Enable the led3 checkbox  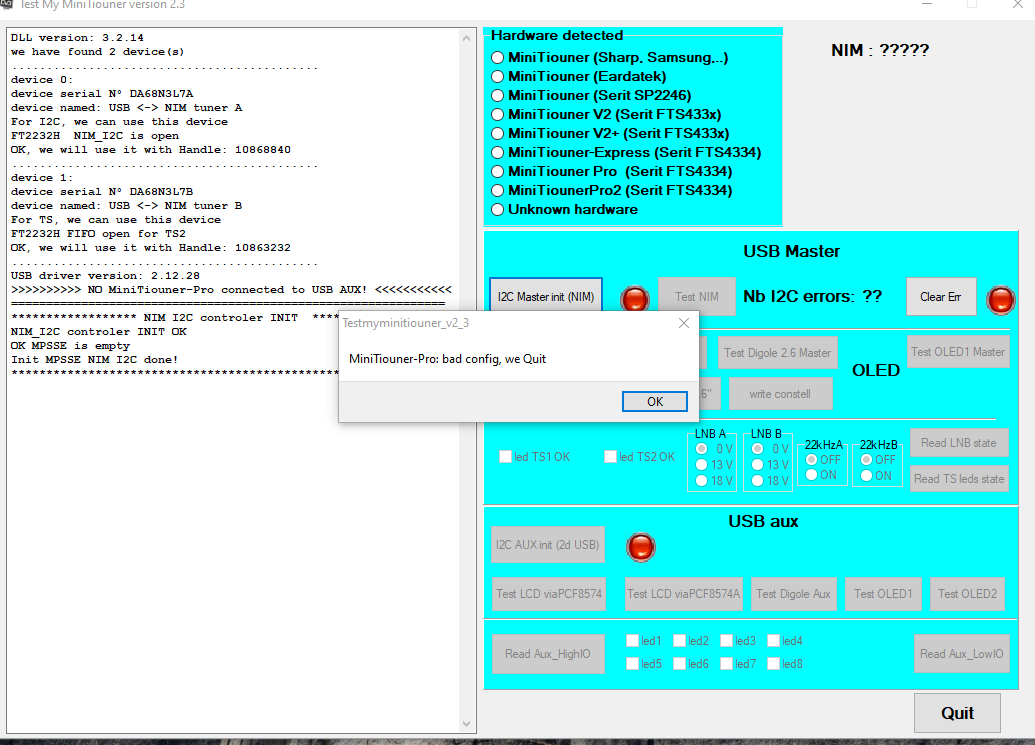click(727, 641)
